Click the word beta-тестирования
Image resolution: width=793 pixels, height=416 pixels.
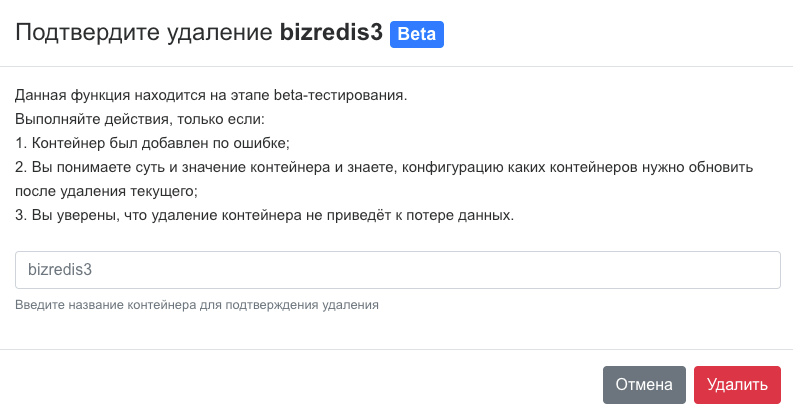pos(346,96)
